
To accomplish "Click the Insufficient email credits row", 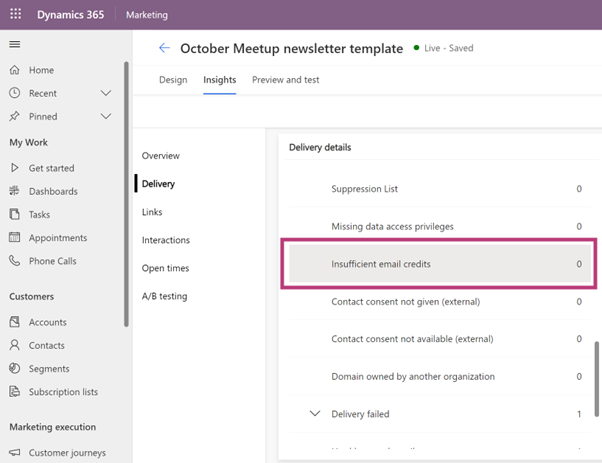I will pos(440,264).
